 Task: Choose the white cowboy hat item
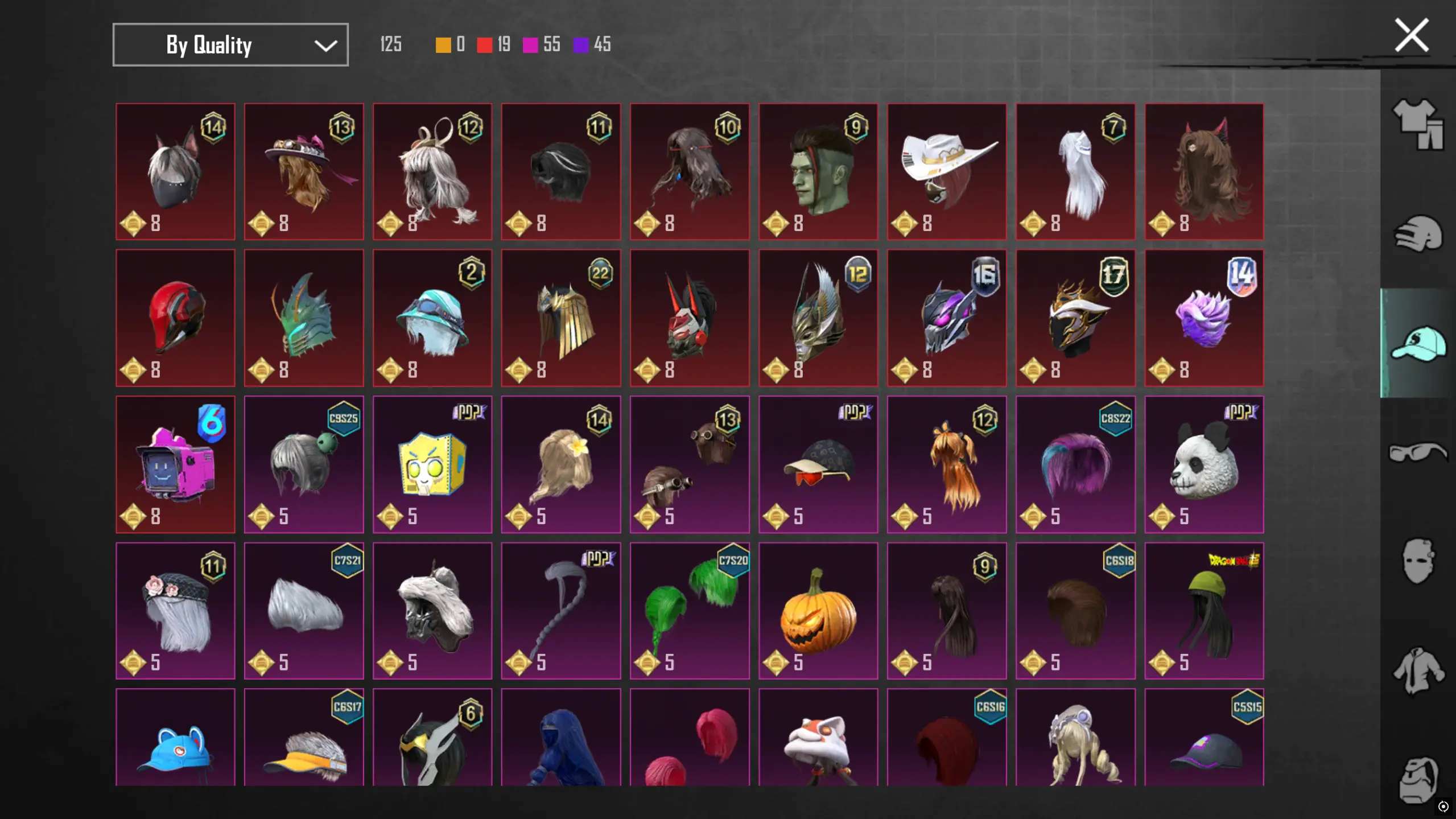pyautogui.click(x=947, y=171)
